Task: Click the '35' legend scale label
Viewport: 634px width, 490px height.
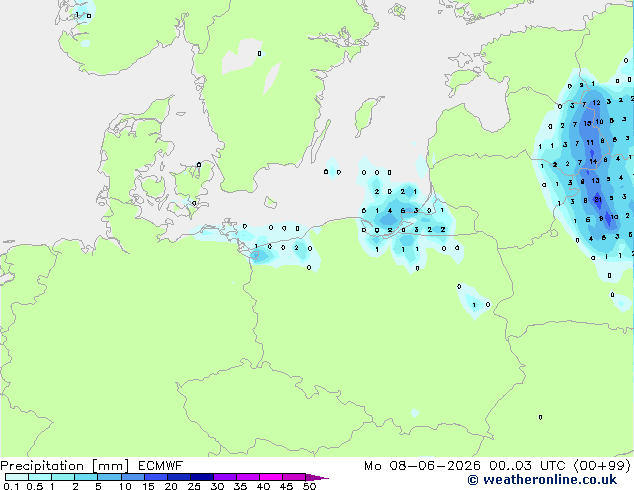Action: click(240, 486)
